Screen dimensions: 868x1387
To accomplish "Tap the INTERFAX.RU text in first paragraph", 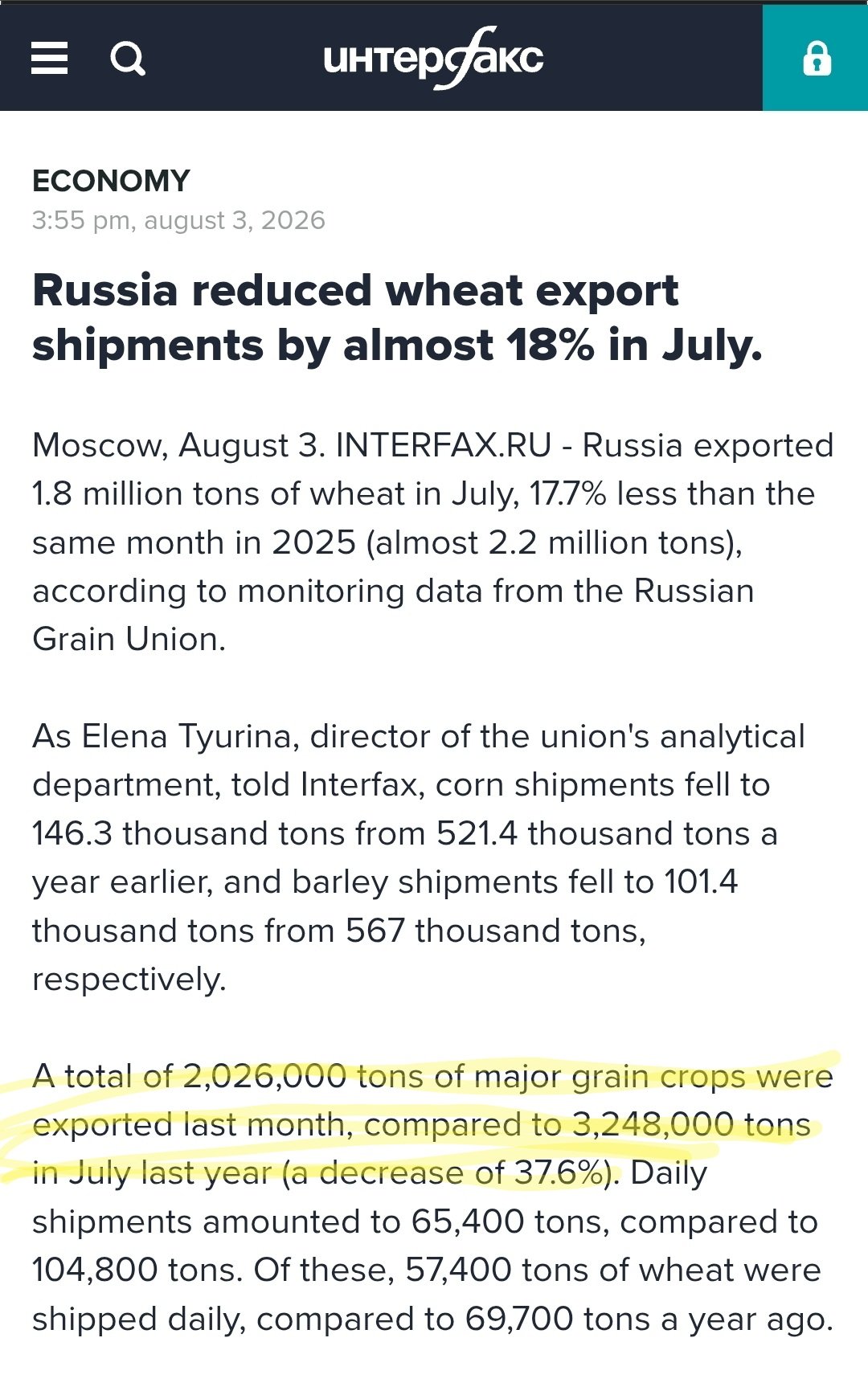I will click(x=444, y=445).
